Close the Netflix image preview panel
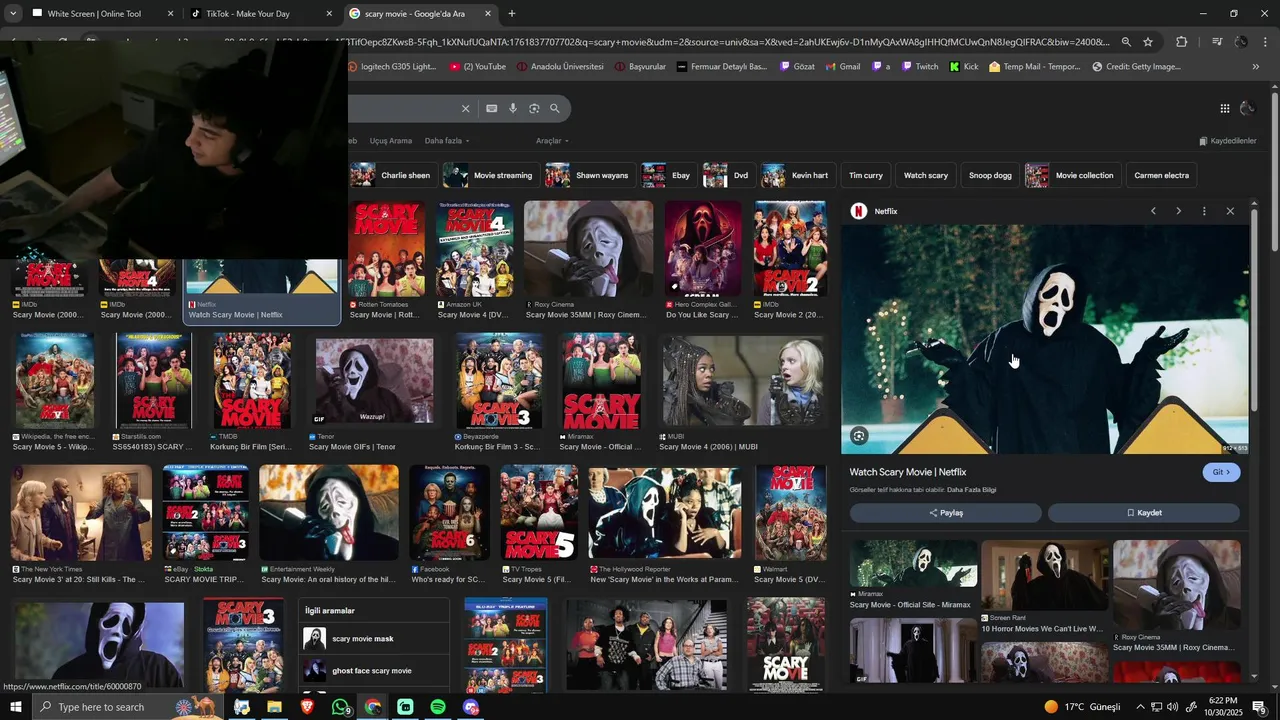The image size is (1280, 720). [1230, 211]
